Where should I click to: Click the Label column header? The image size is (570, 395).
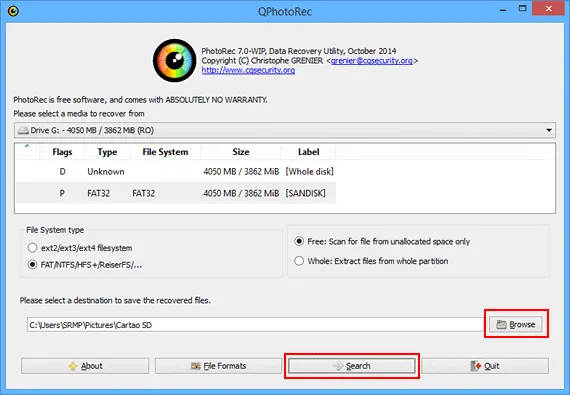[309, 152]
